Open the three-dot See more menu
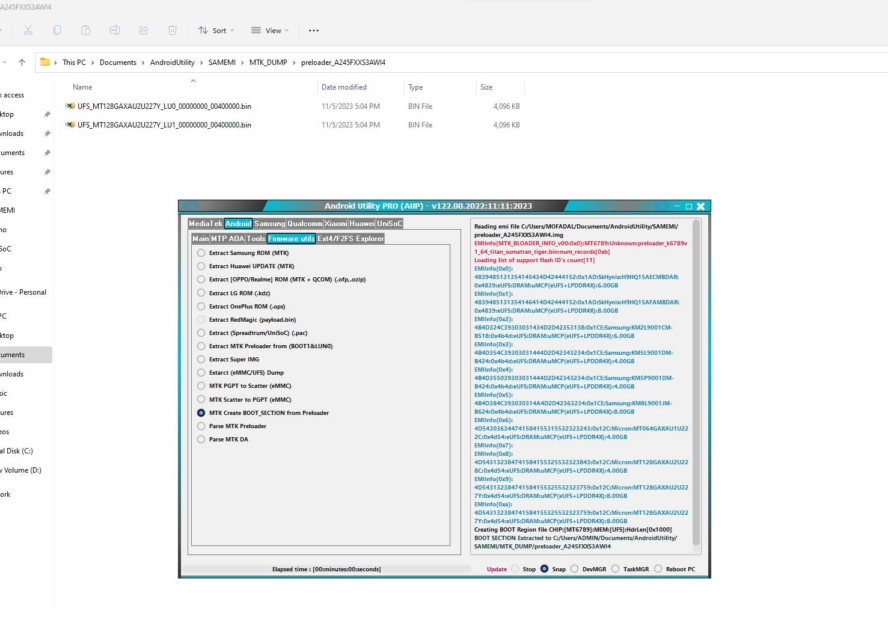The width and height of the screenshot is (888, 620). tap(314, 31)
